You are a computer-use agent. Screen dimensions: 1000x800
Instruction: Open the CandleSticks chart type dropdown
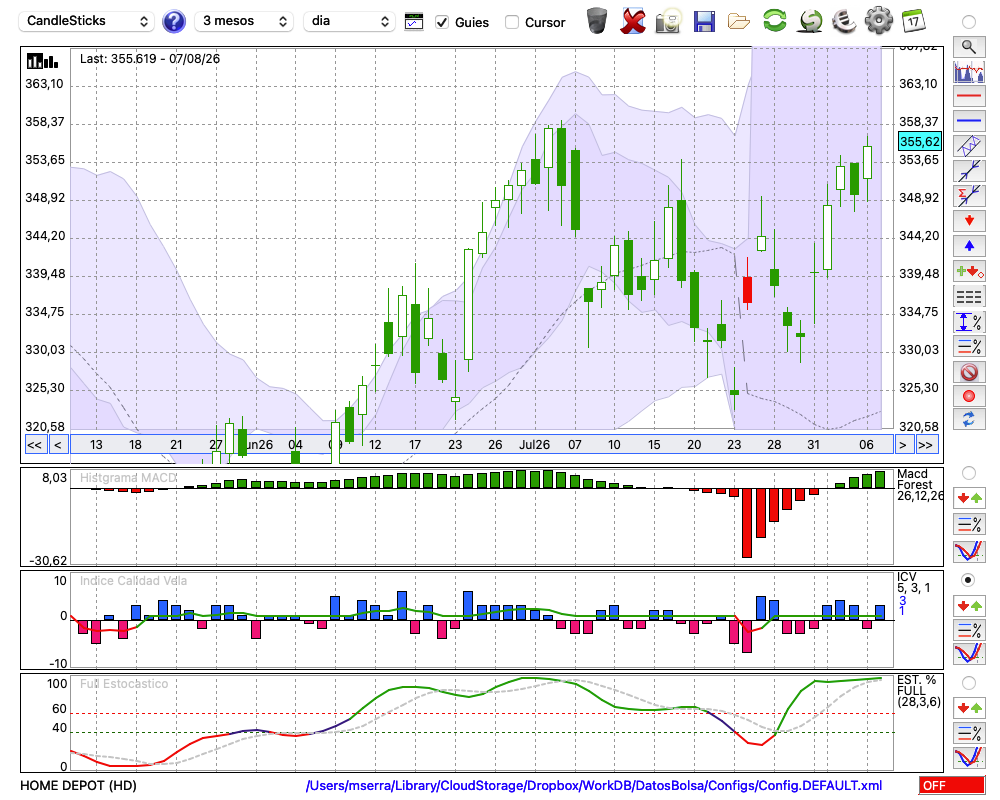[86, 21]
